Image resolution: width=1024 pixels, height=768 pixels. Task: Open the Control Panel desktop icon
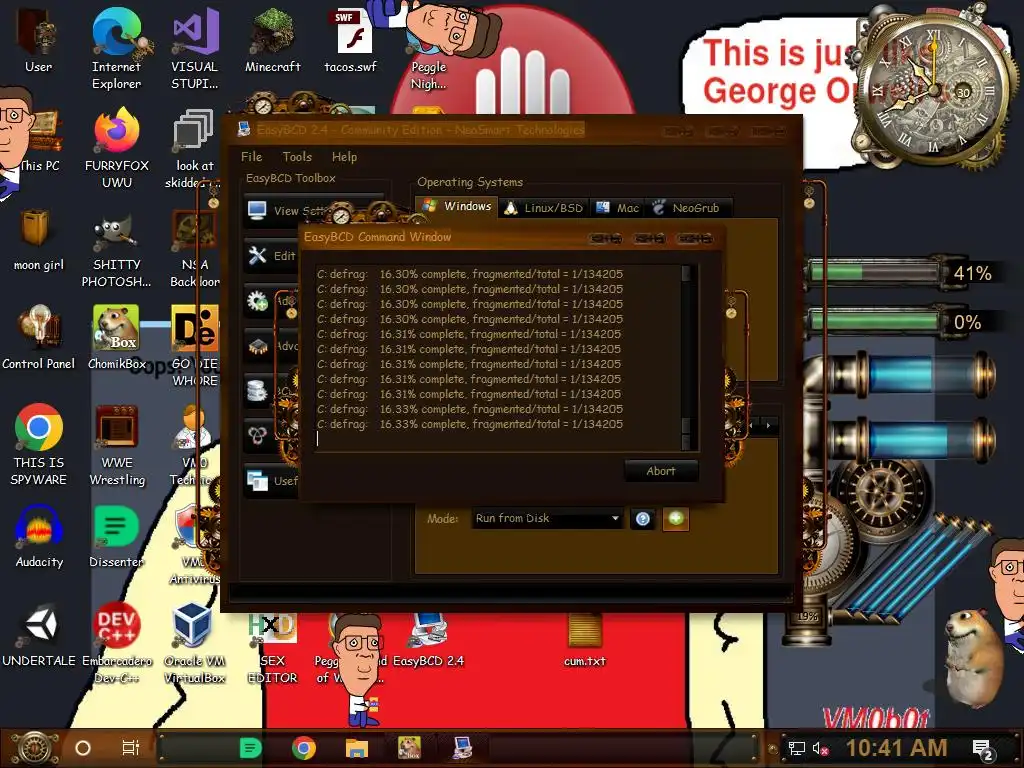coord(39,338)
